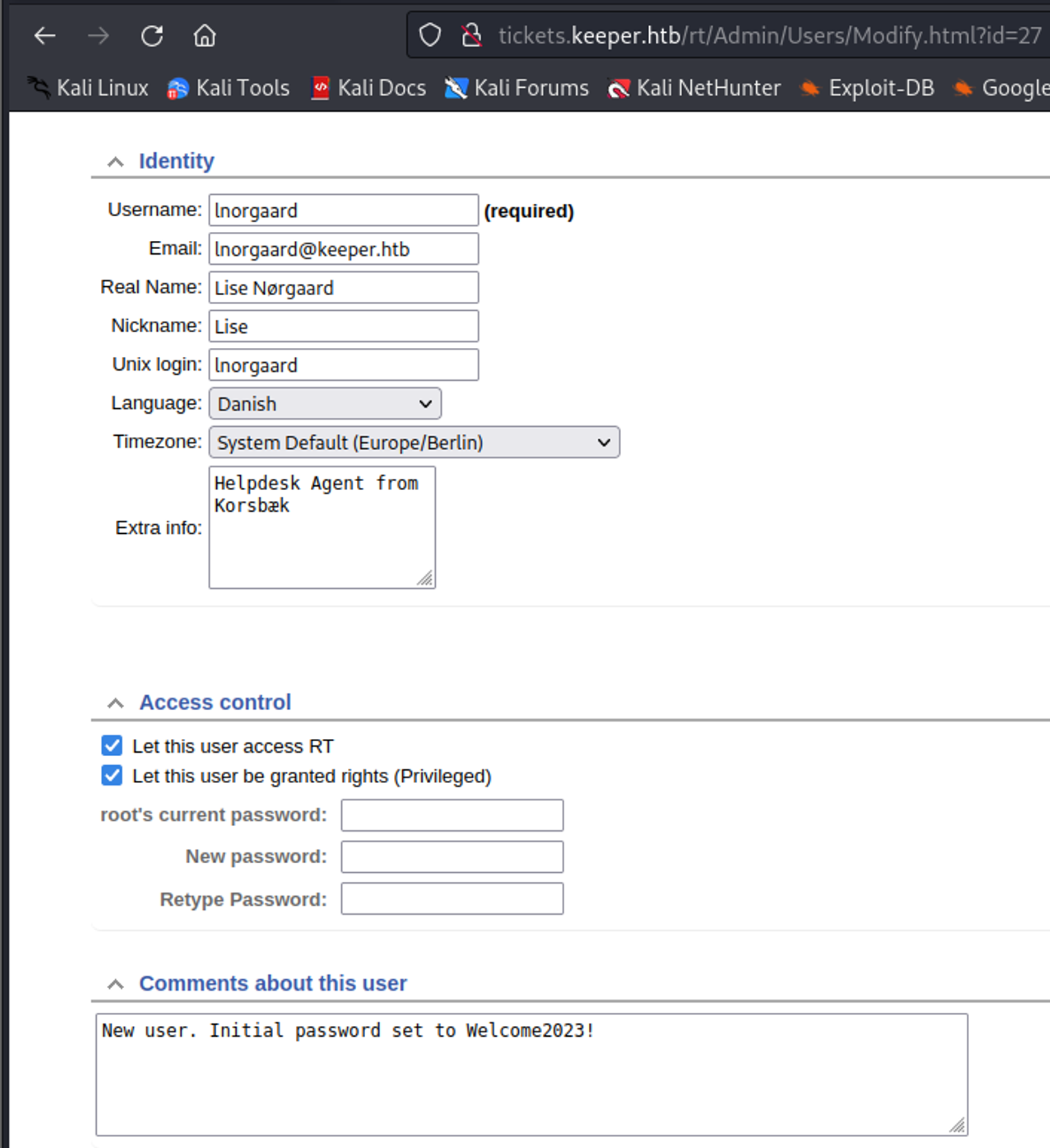
Task: Open the Kali Docs bookmark
Action: pyautogui.click(x=369, y=88)
